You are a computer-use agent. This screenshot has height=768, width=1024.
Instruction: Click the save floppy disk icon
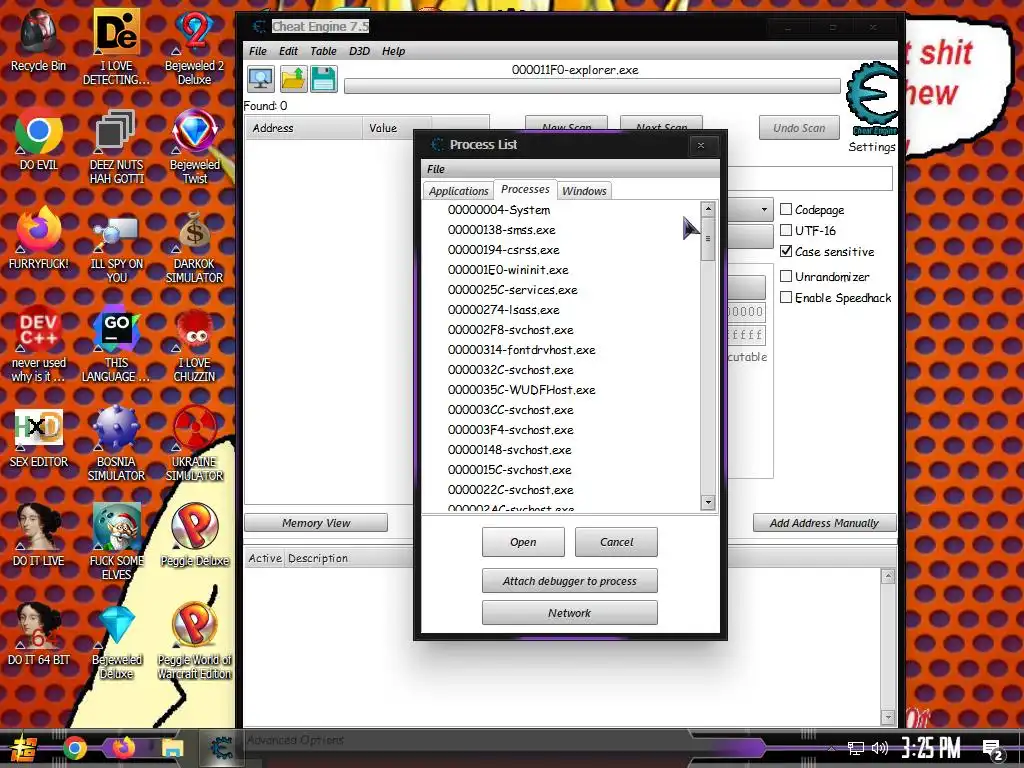324,80
